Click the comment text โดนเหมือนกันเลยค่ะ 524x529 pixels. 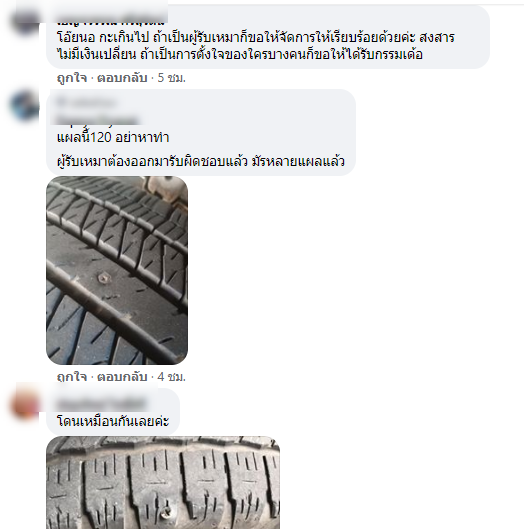click(x=113, y=421)
